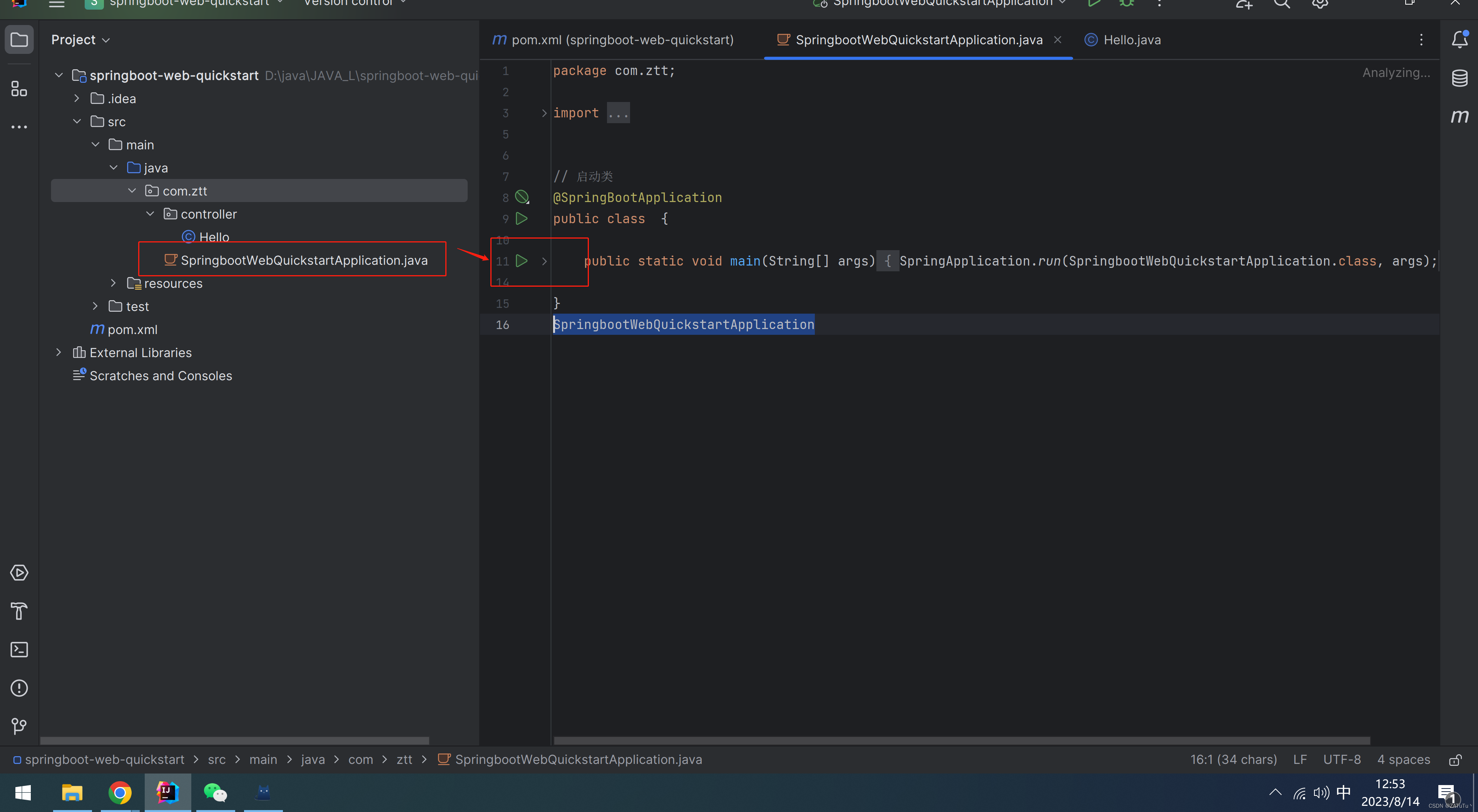Run SpringbootWebQuickstartApplication from the top toolbar
Viewport: 1478px width, 812px height.
tap(1093, 3)
